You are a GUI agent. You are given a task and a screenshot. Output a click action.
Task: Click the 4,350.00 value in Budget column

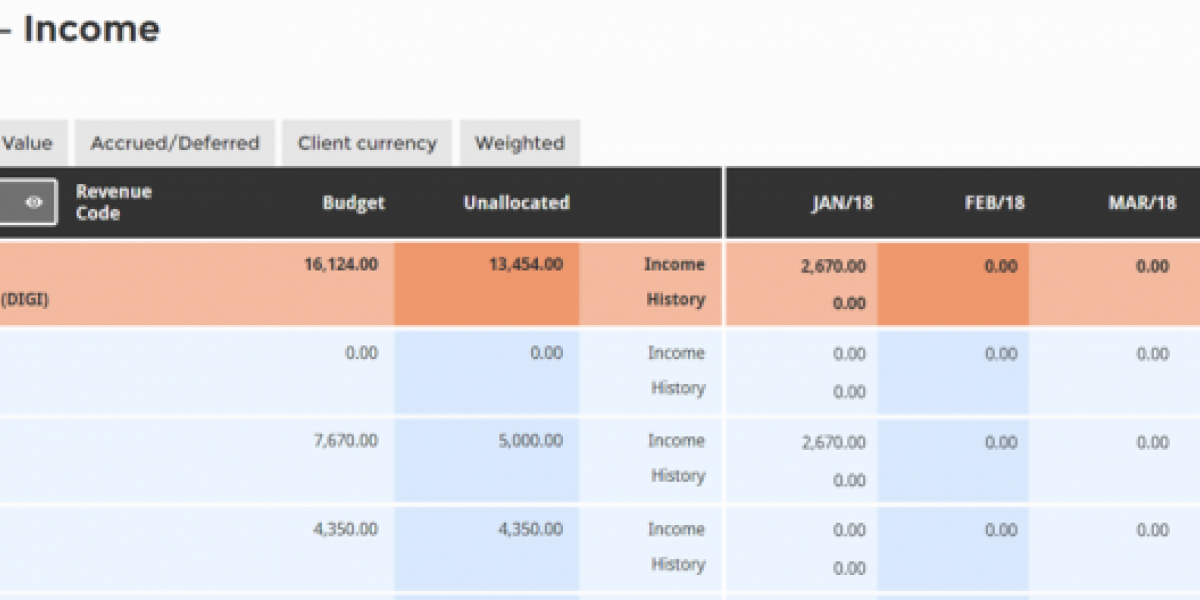point(346,529)
